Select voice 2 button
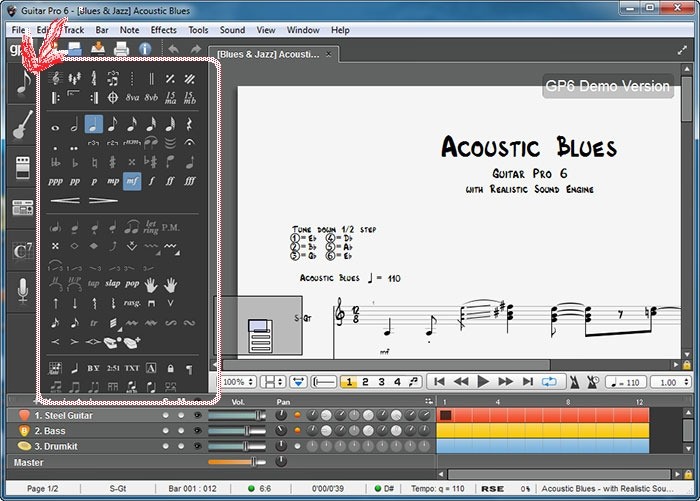Image resolution: width=700 pixels, height=501 pixels. tap(366, 382)
